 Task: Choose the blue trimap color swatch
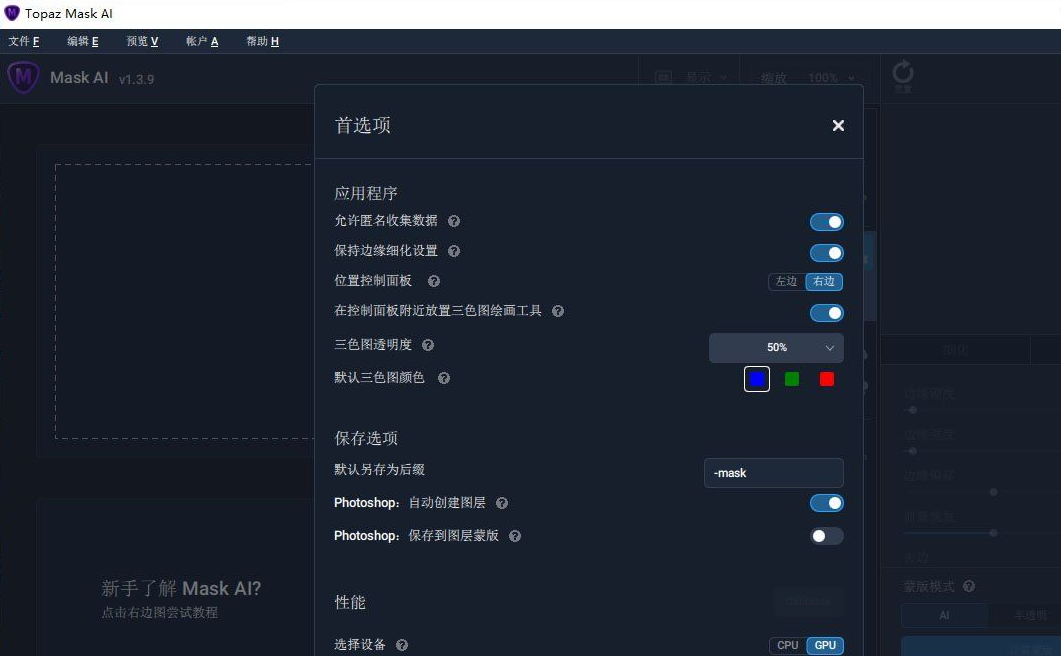[757, 379]
